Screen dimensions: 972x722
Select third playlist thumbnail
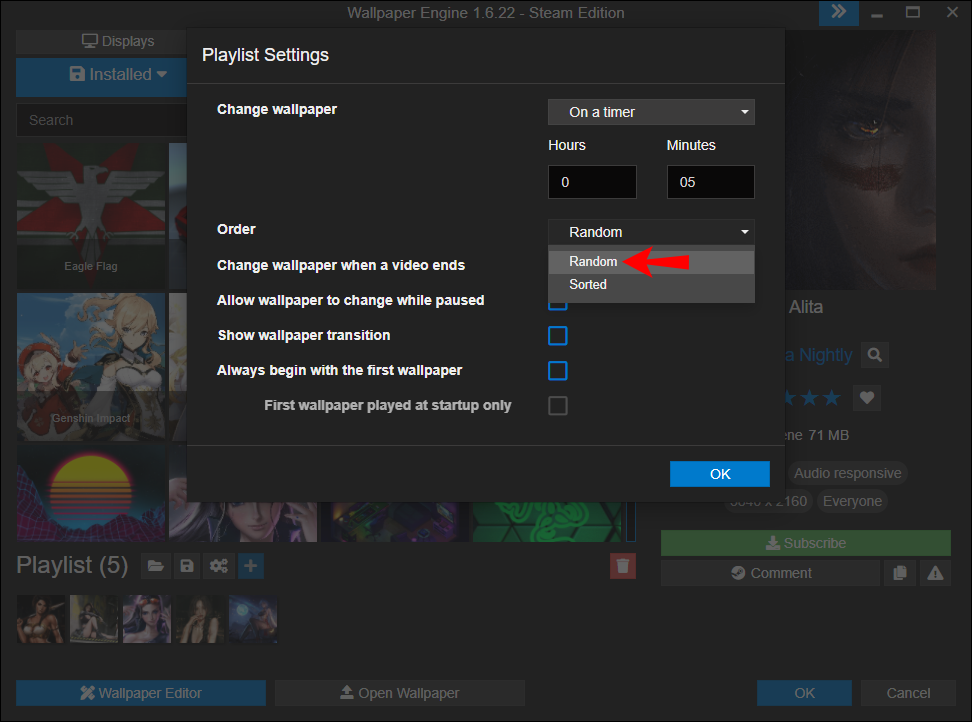(146, 619)
